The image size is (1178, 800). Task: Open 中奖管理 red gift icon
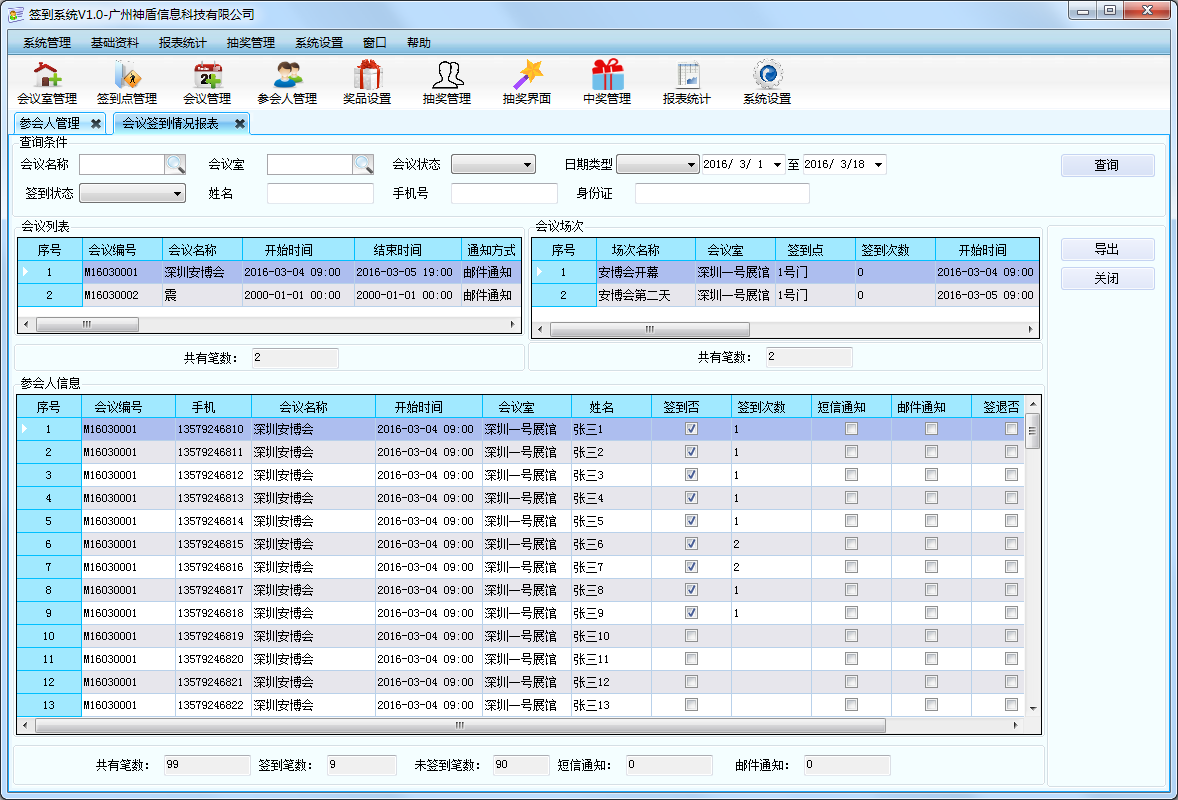pos(607,83)
